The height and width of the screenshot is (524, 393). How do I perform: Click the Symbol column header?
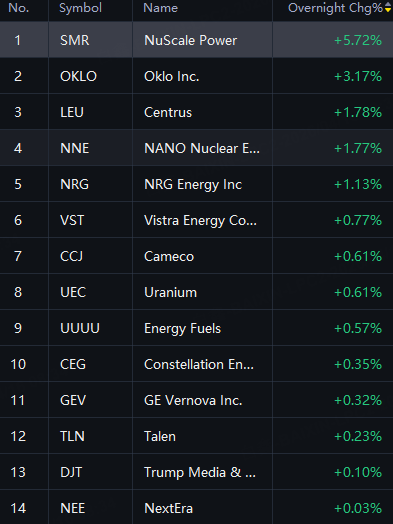[80, 8]
